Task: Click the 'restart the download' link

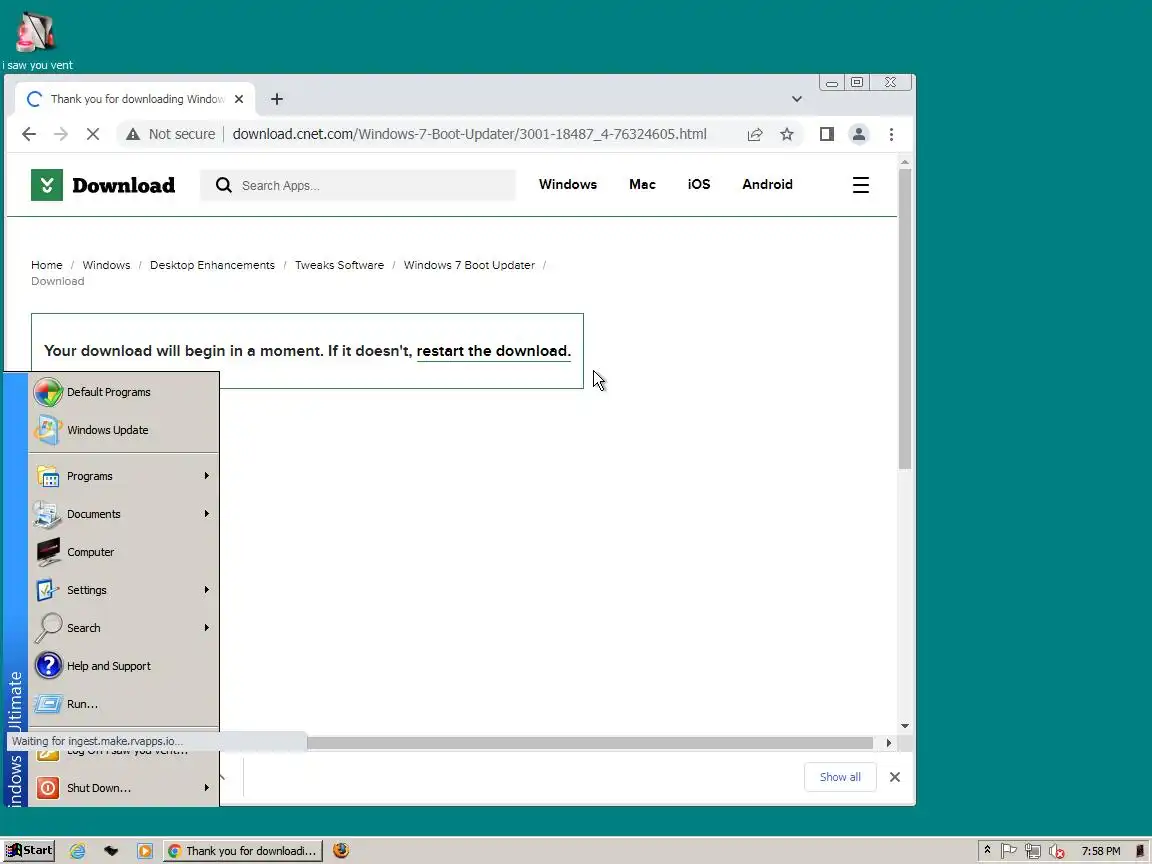Action: click(494, 351)
